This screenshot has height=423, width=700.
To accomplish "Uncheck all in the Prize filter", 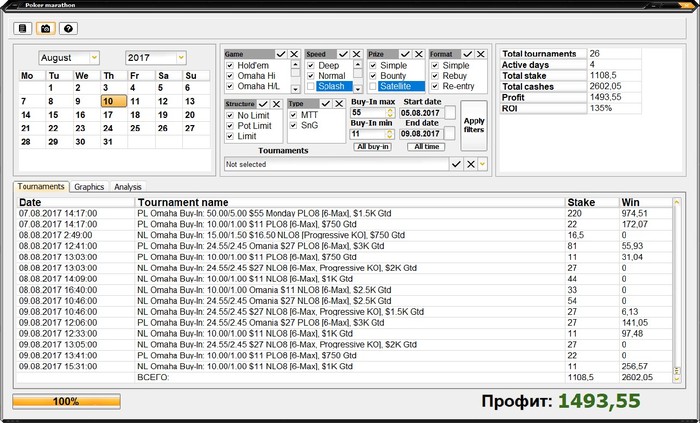I will coord(419,54).
